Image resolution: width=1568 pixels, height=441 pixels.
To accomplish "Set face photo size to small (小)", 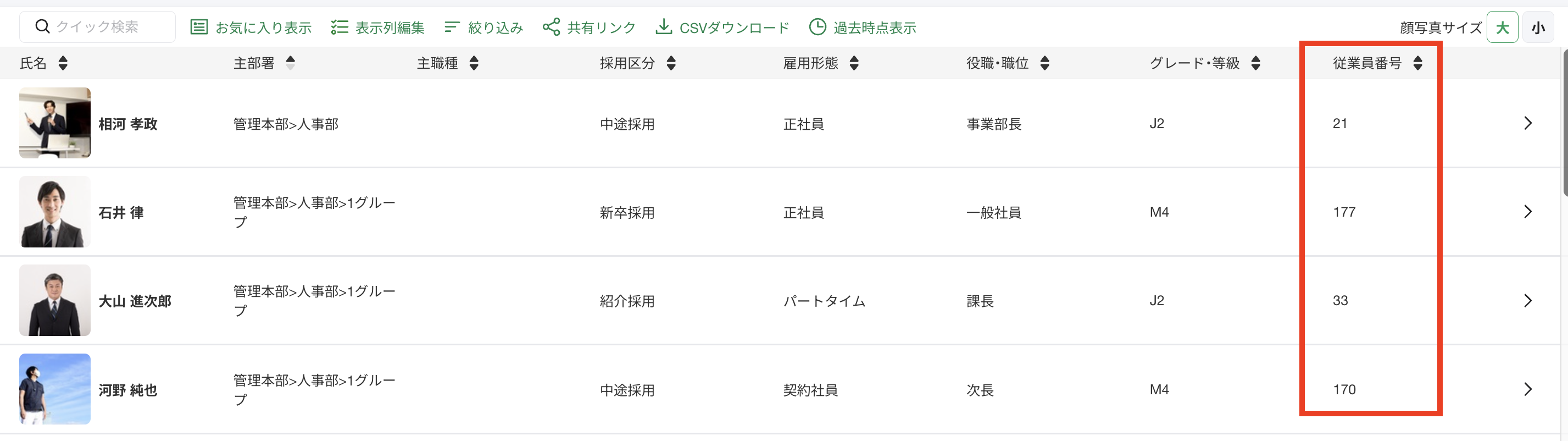I will [x=1538, y=27].
